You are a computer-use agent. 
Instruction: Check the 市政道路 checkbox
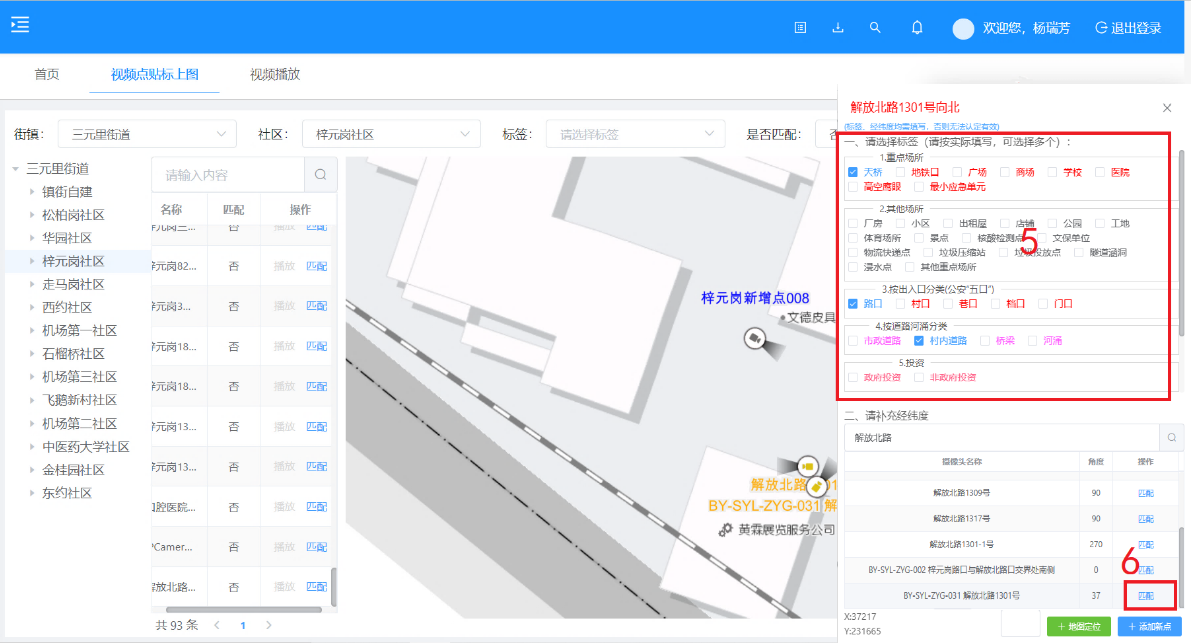853,341
